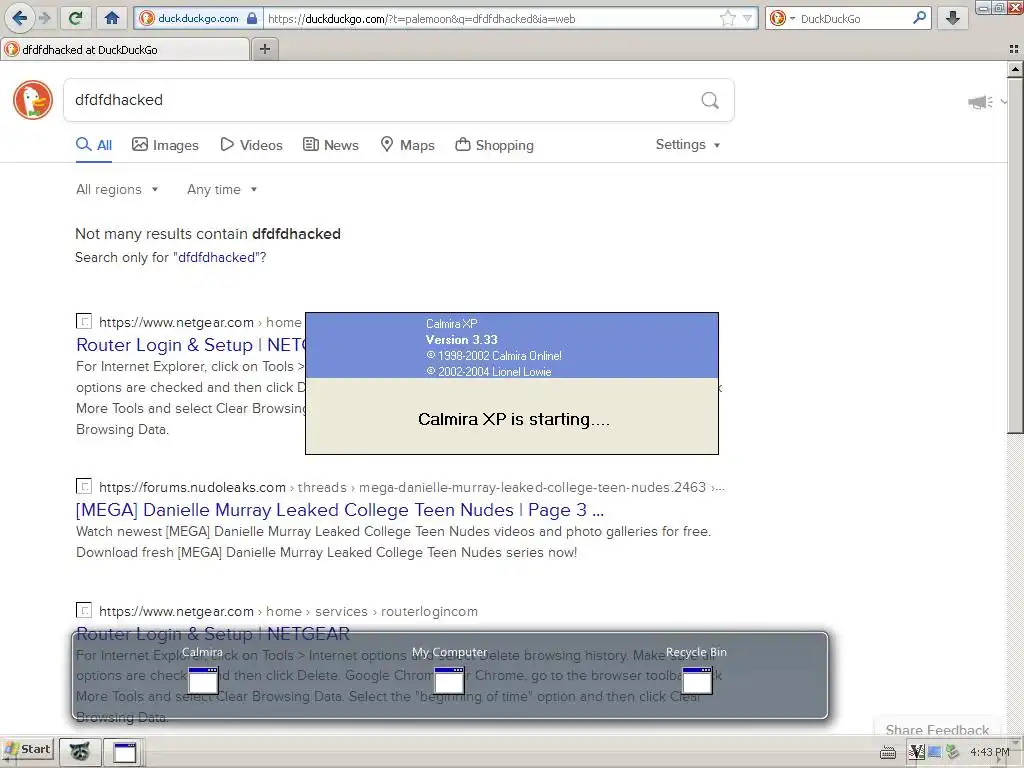This screenshot has height=768, width=1024.
Task: Select My Computer icon in task switcher
Action: pyautogui.click(x=449, y=680)
